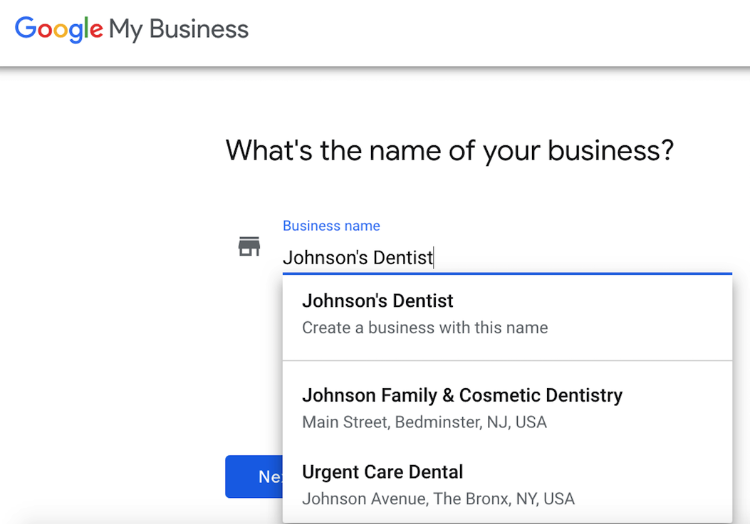750x524 pixels.
Task: Pick the Urgent Care Dental suggestion
Action: [507, 485]
